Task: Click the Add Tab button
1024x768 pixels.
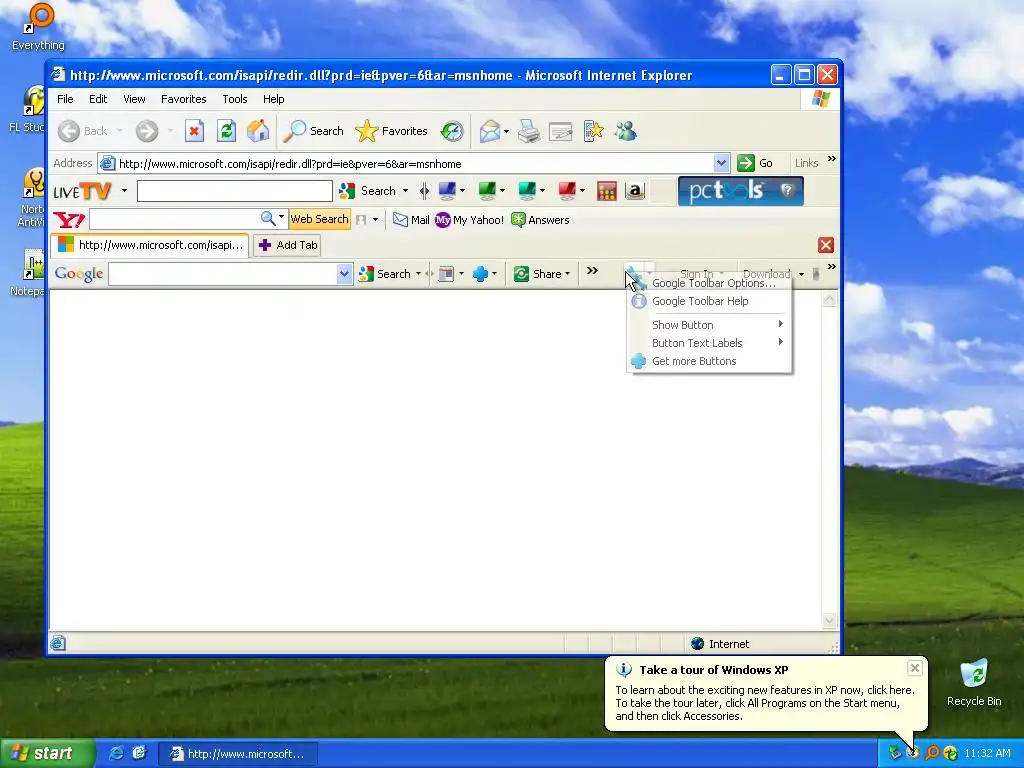Action: pyautogui.click(x=287, y=245)
